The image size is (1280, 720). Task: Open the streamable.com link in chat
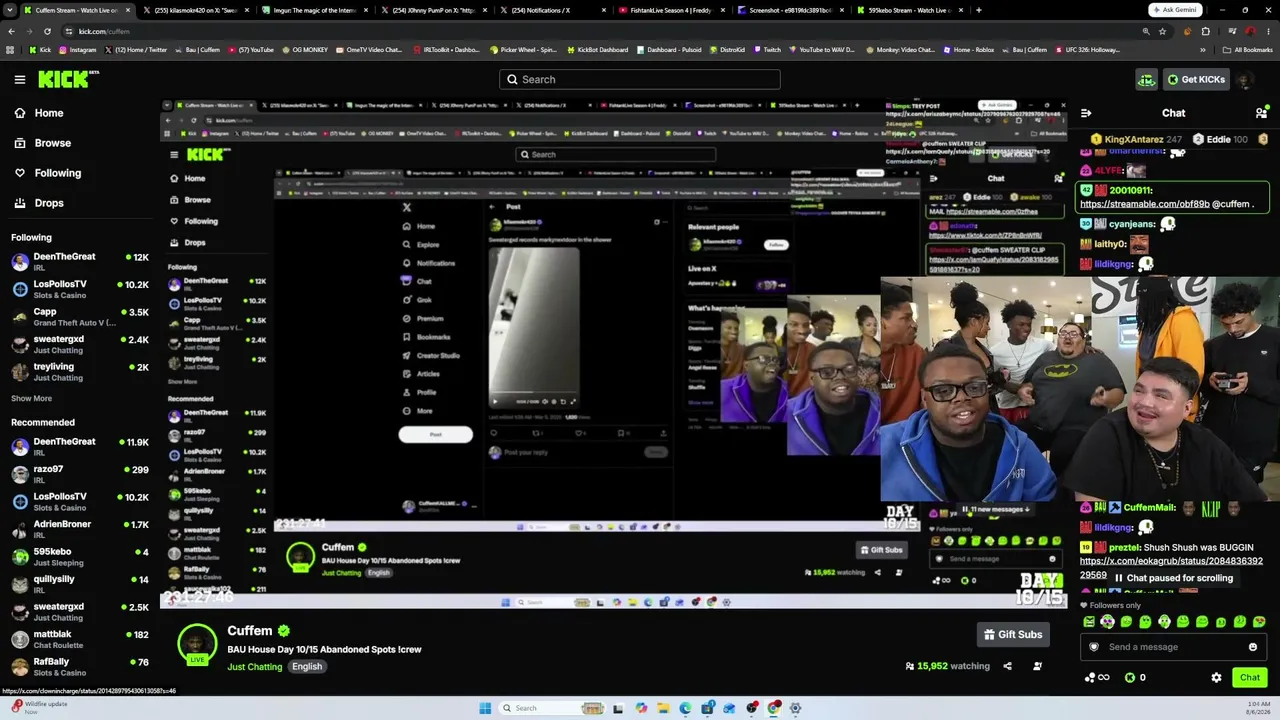1145,204
